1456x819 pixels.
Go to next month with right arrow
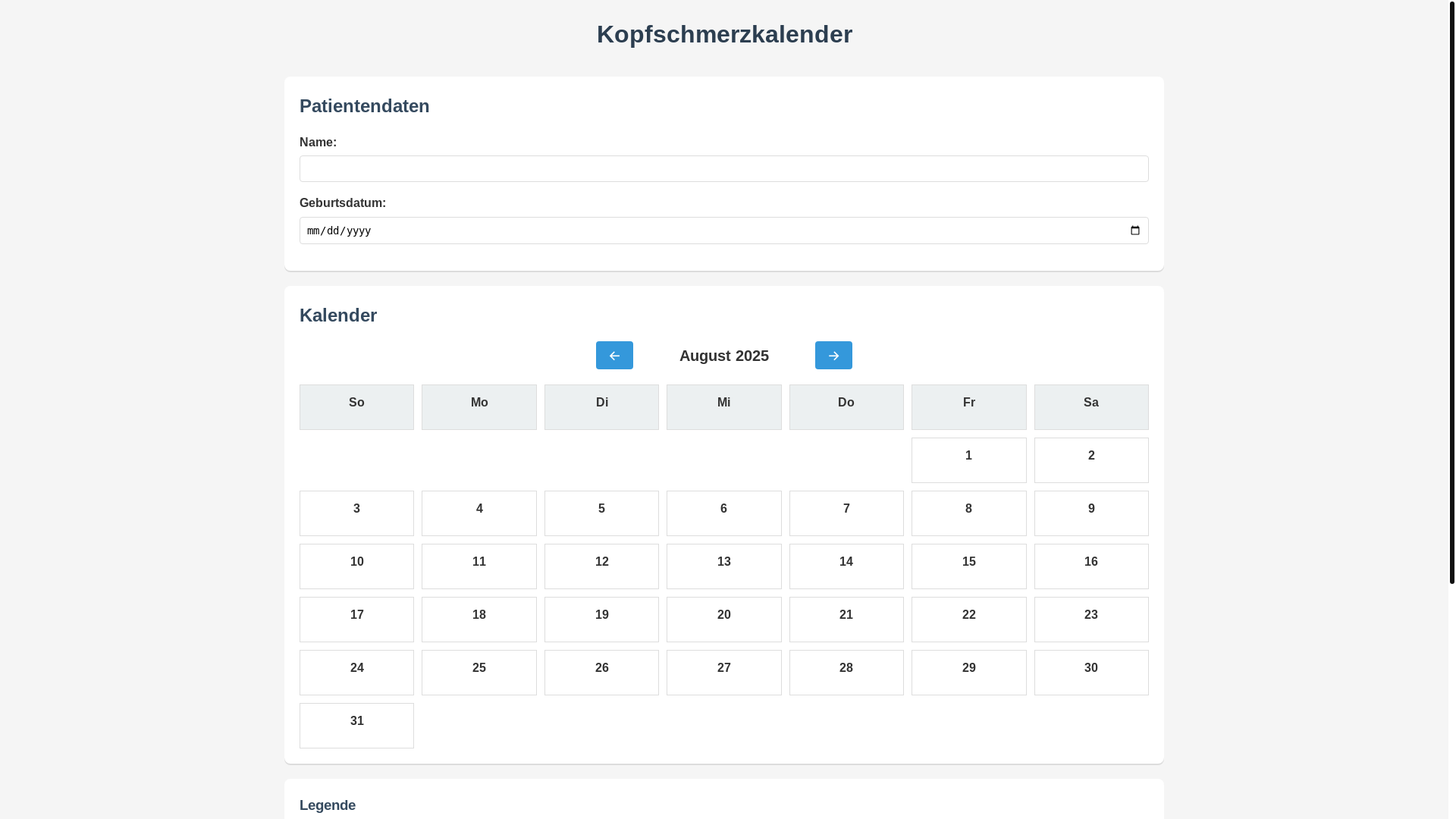pyautogui.click(x=833, y=356)
